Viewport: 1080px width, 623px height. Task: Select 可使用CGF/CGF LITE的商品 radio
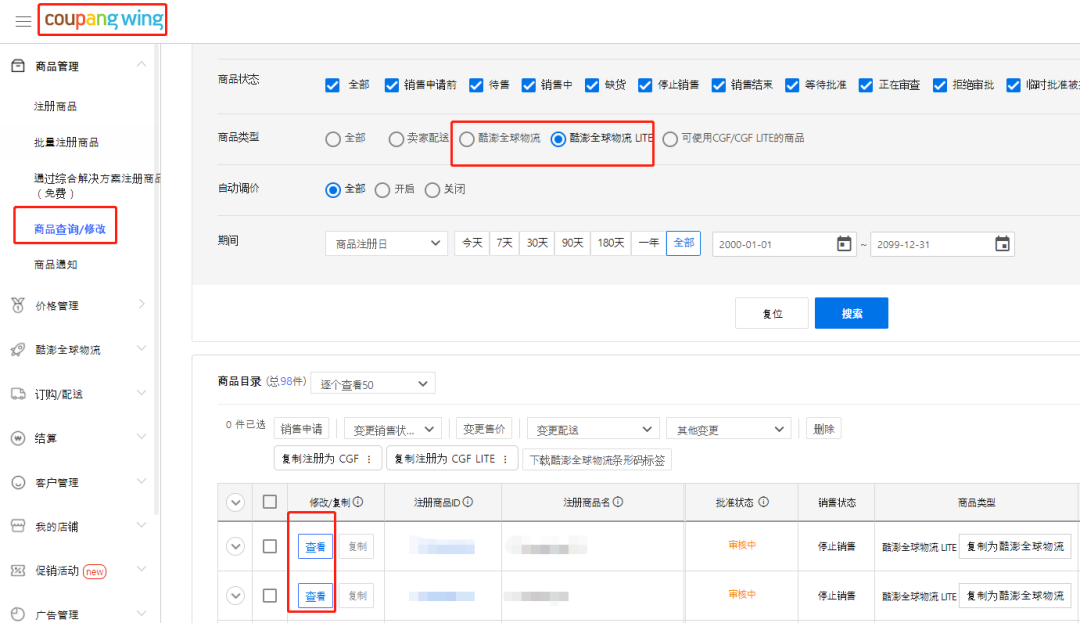tap(669, 139)
